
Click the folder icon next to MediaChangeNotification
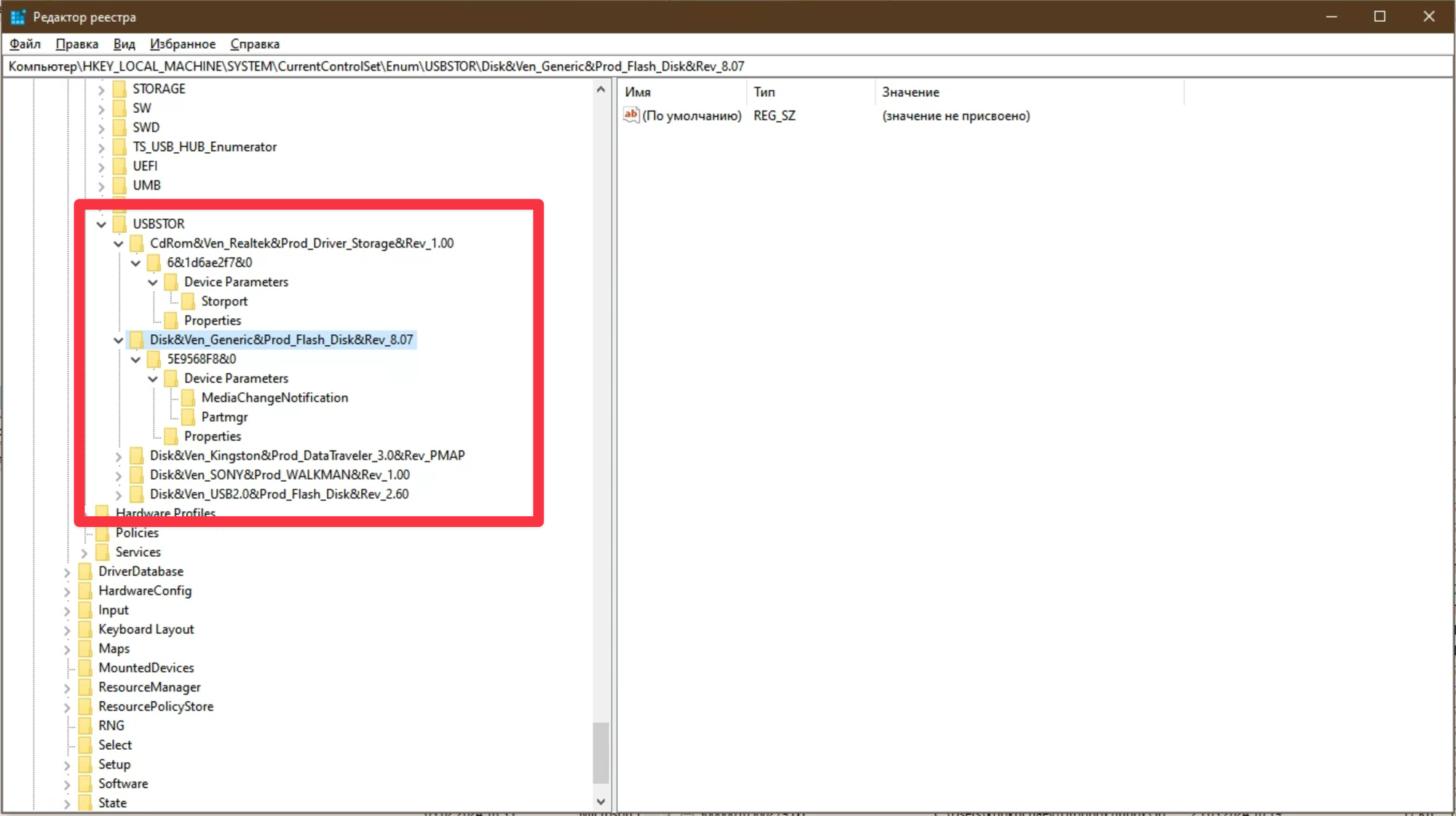click(188, 397)
